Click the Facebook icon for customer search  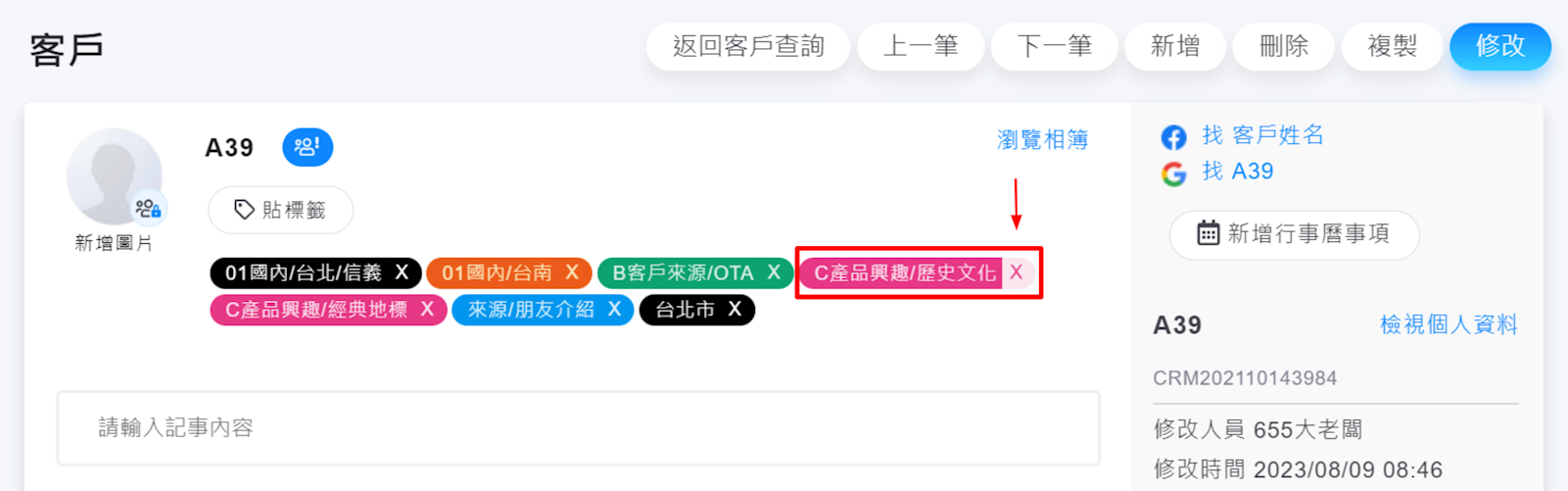point(1173,136)
